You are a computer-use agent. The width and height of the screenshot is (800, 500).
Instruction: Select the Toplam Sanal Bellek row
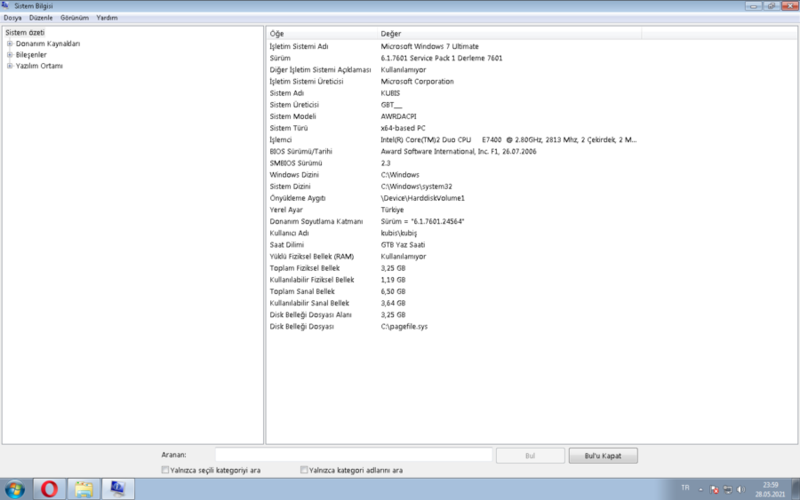pyautogui.click(x=302, y=292)
